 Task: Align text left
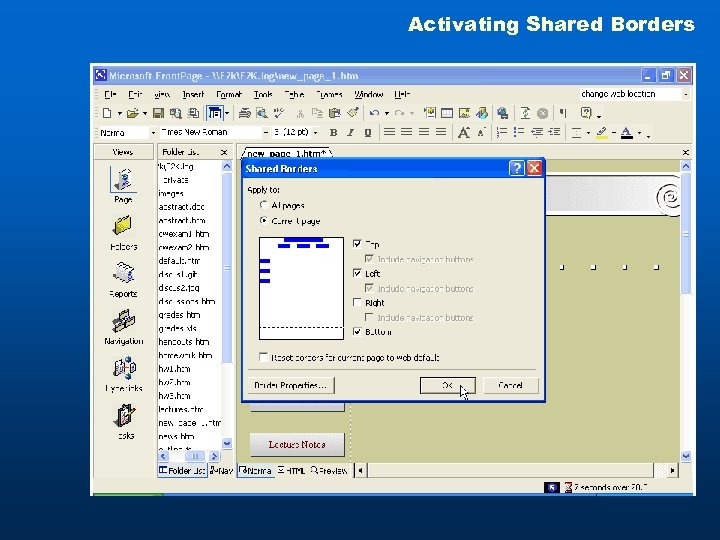point(389,132)
